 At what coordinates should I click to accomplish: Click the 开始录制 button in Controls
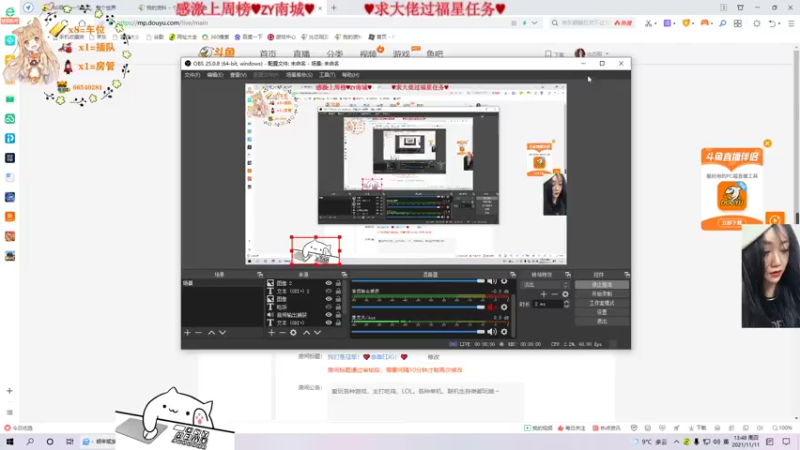point(602,294)
